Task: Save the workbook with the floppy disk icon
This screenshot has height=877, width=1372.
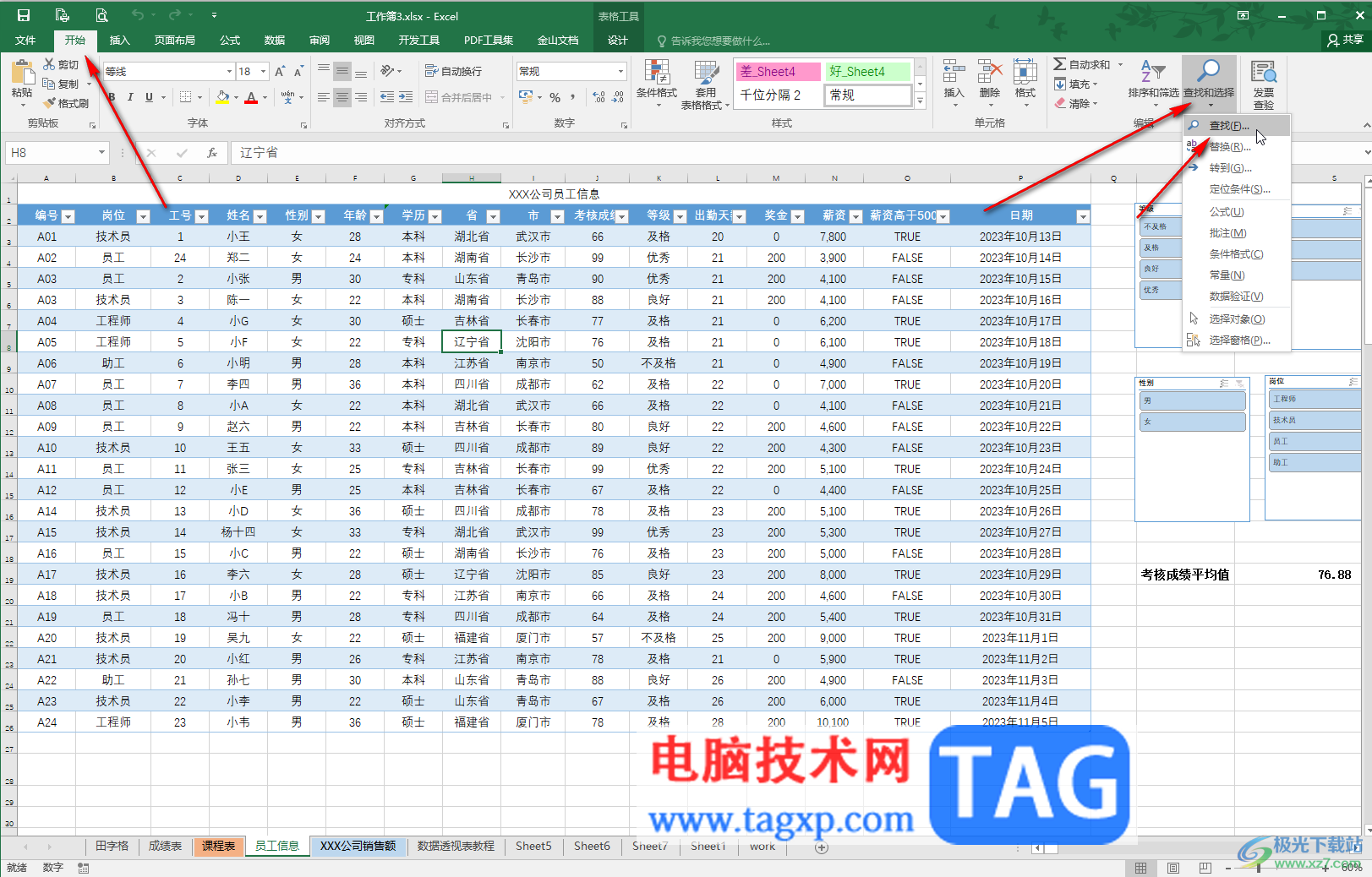Action: pos(24,15)
